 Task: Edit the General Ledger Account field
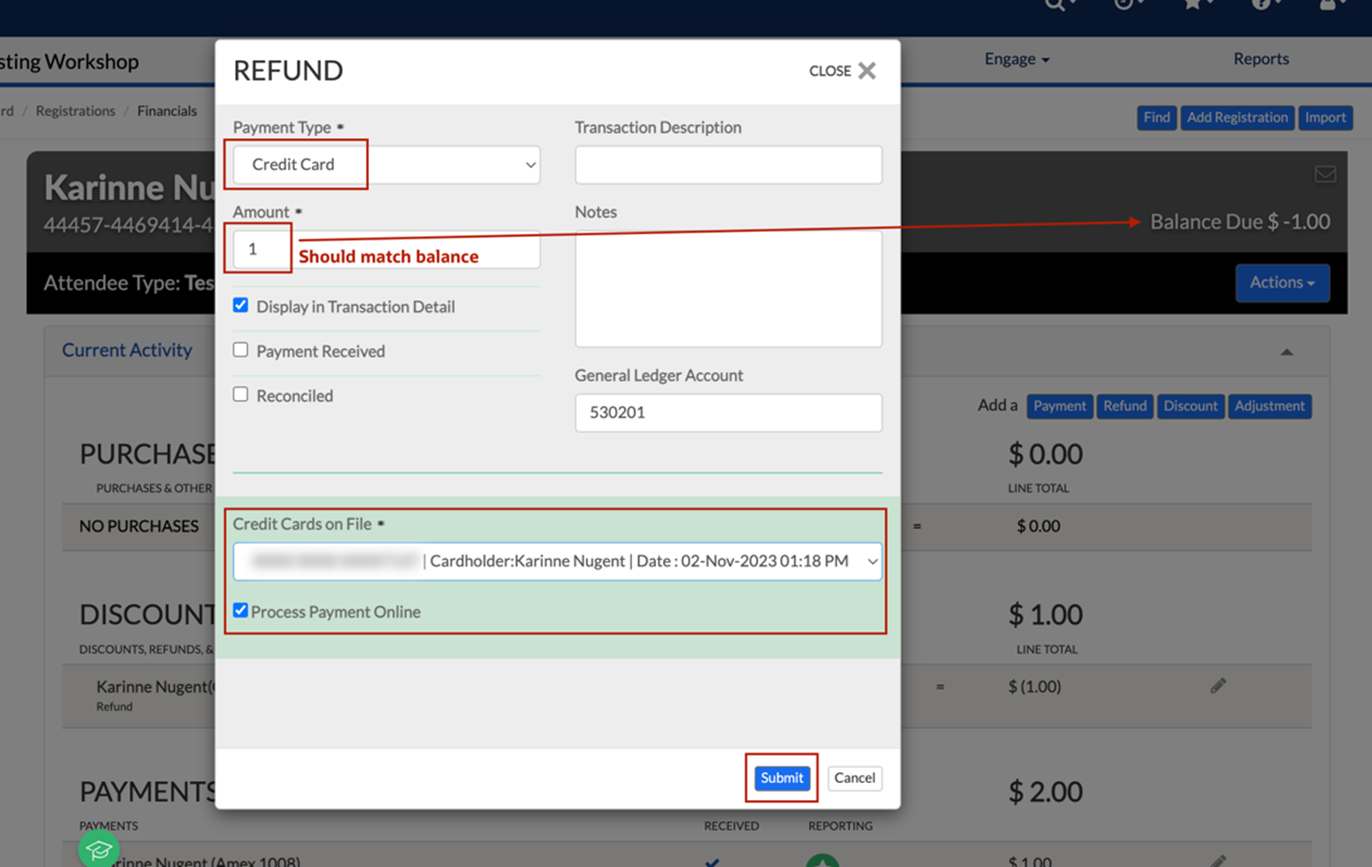728,412
